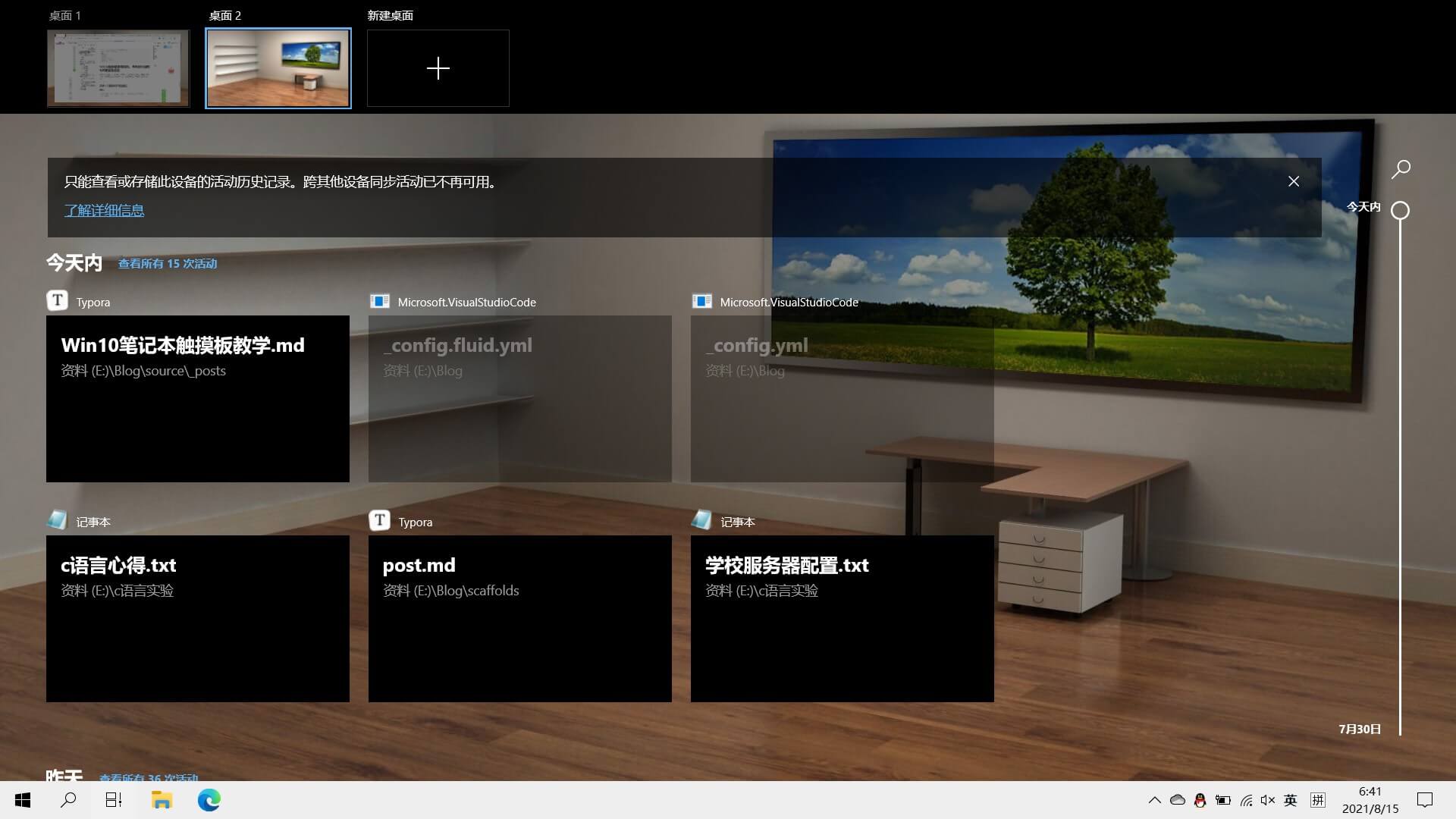
Task: Check the battery status tray icon
Action: 1222,800
